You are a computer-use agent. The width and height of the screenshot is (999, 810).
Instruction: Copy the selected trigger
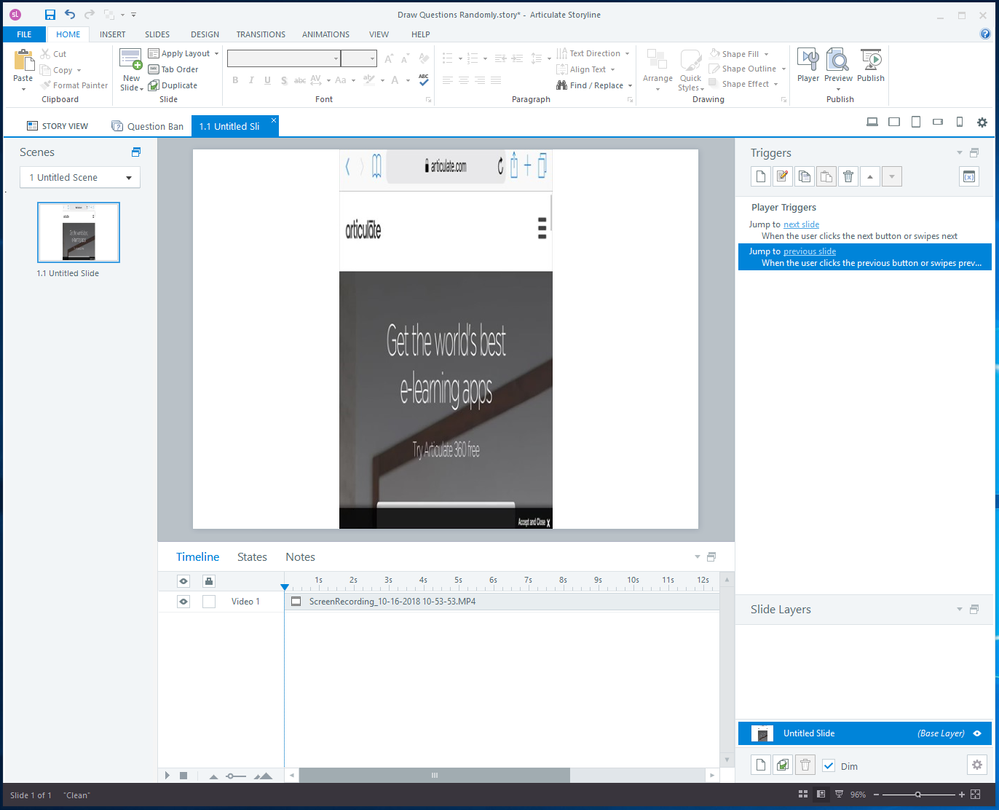[804, 177]
